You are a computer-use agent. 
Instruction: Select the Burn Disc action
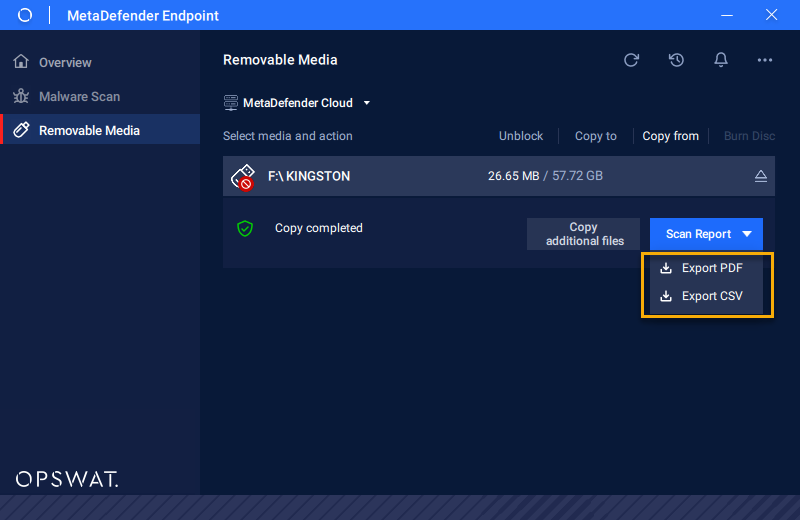pyautogui.click(x=749, y=136)
